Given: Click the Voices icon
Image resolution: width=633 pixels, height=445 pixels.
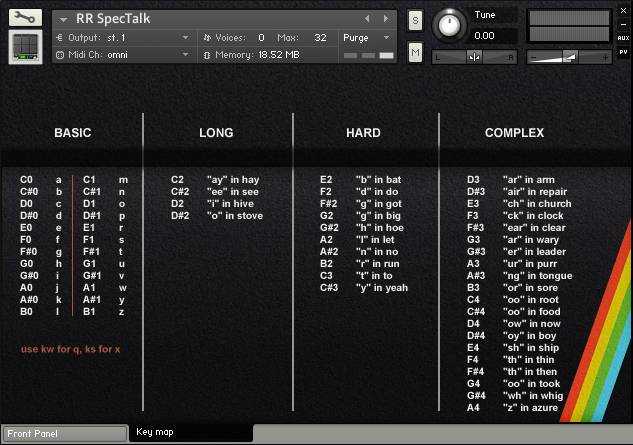Looking at the screenshot, I should point(207,38).
